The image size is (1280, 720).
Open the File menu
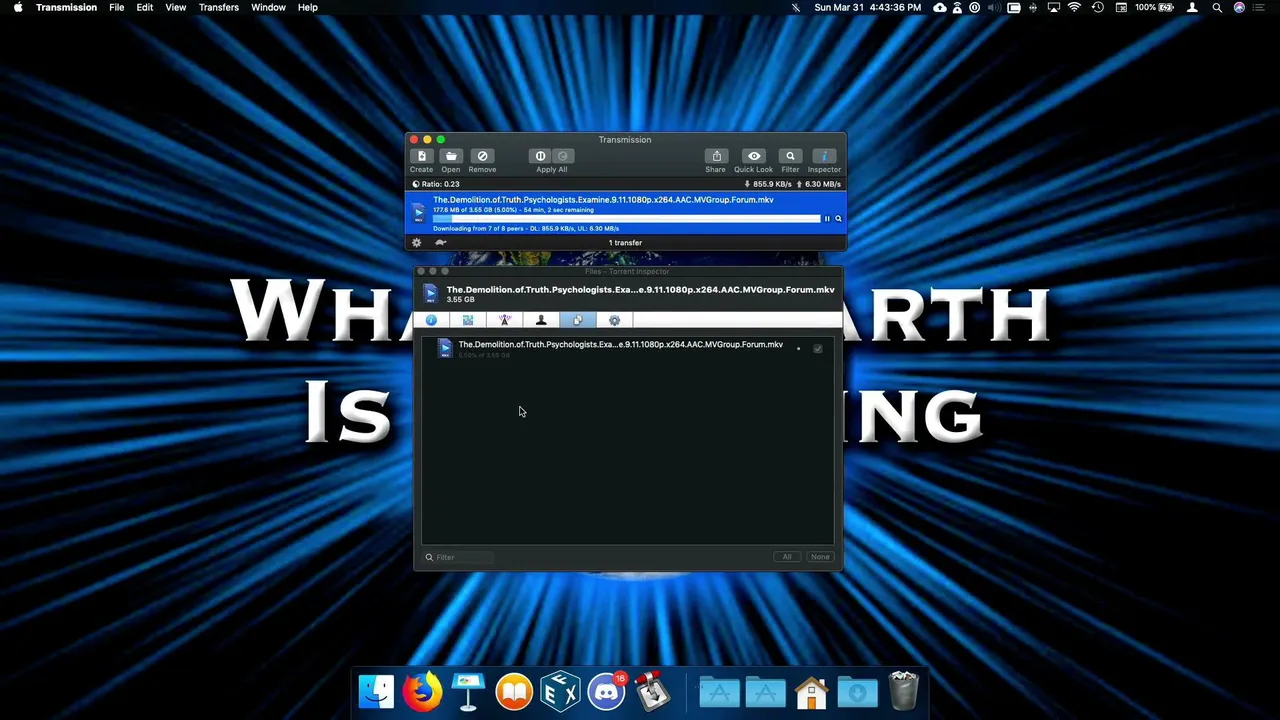pos(117,8)
